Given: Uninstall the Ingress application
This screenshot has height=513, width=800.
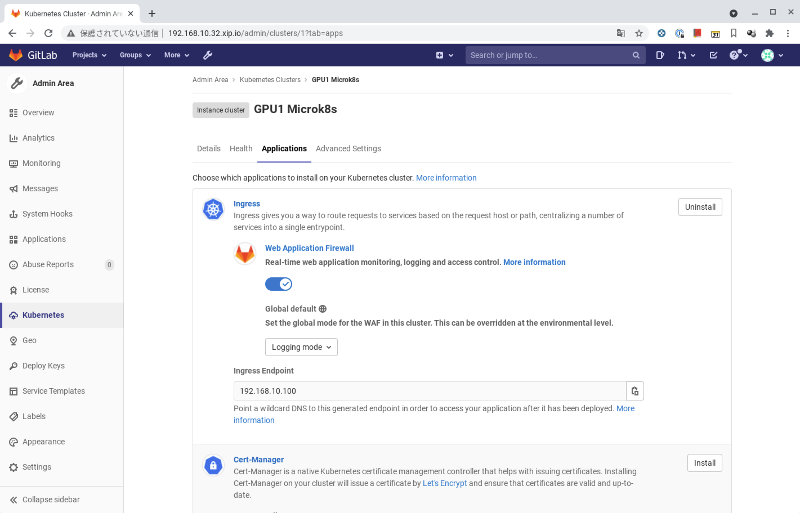Looking at the screenshot, I should [x=700, y=207].
